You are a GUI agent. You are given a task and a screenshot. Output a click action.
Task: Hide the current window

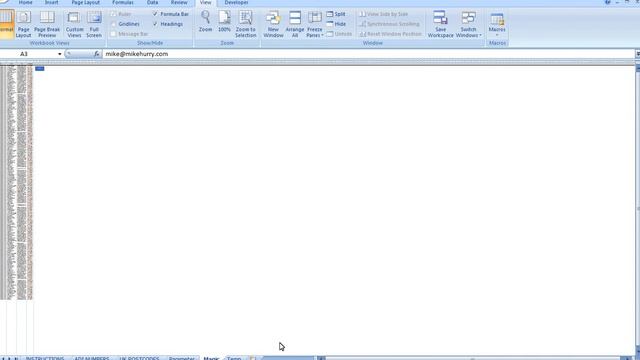336,24
